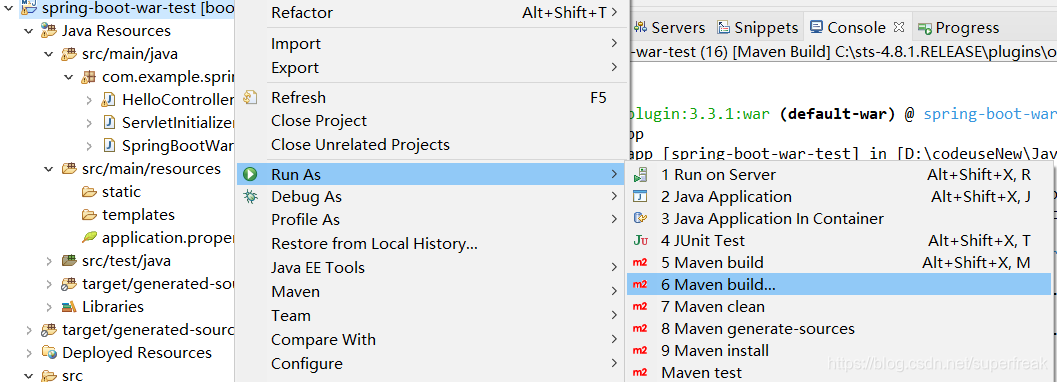
Task: Click the Refresh icon in context menu
Action: [x=250, y=98]
